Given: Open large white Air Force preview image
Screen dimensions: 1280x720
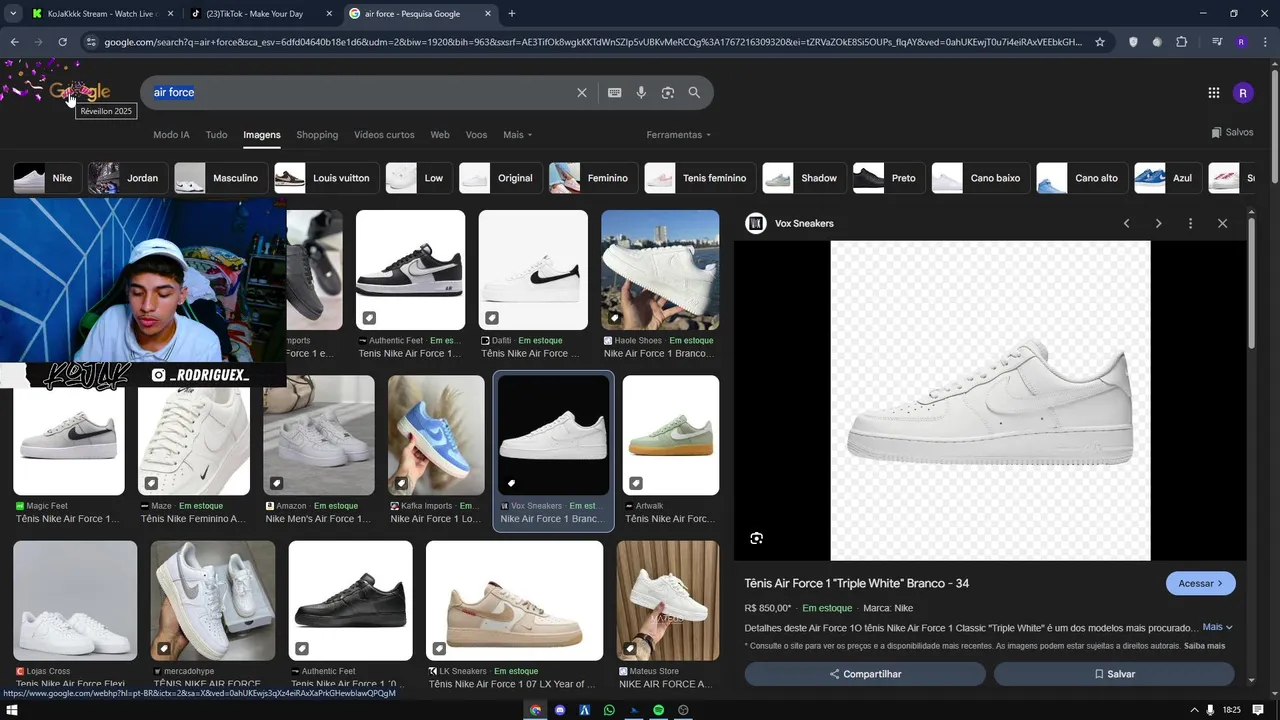Looking at the screenshot, I should click(990, 401).
